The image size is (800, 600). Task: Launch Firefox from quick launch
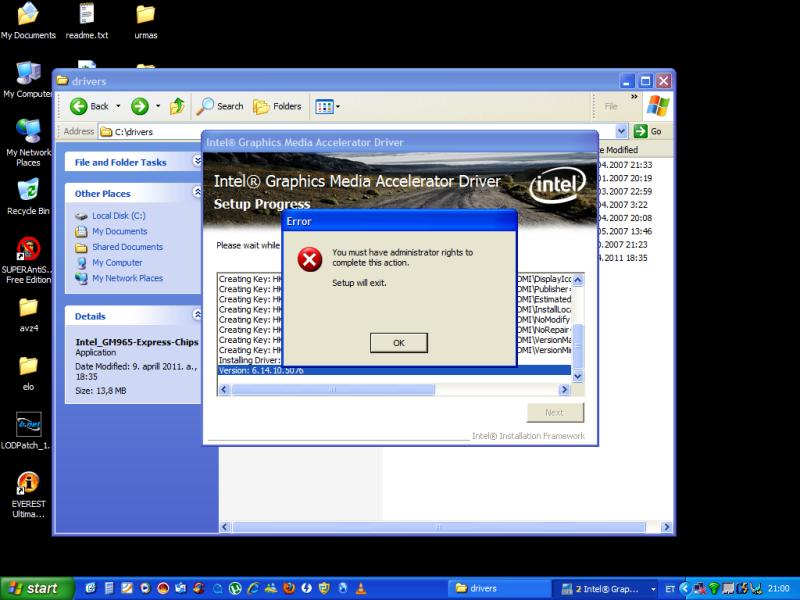coord(288,588)
